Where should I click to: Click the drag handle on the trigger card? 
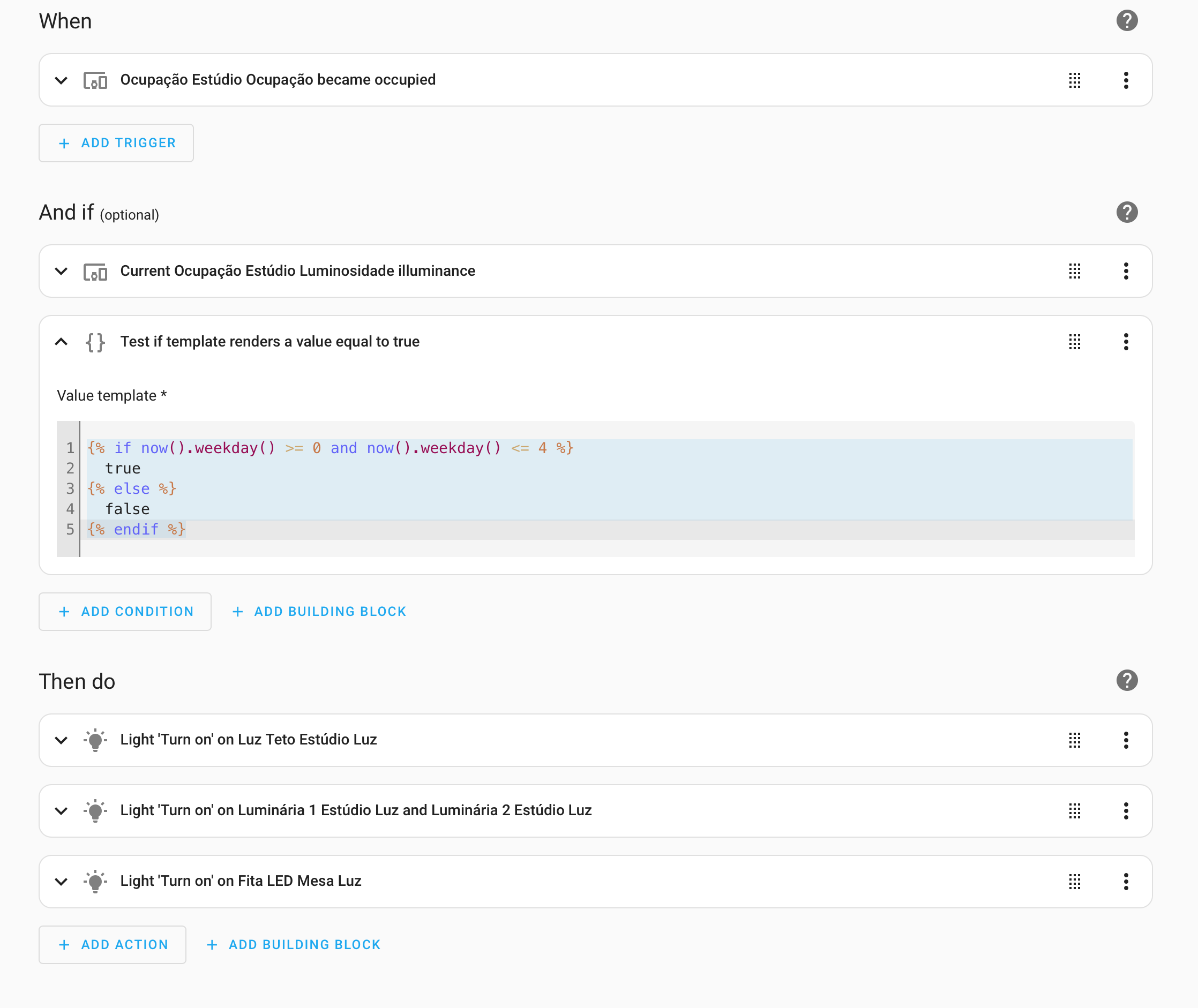point(1075,80)
